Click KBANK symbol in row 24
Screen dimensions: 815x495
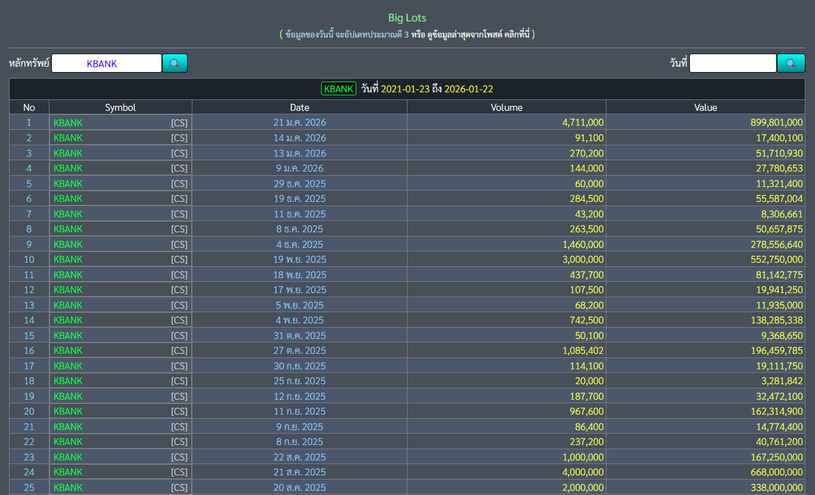(x=68, y=472)
